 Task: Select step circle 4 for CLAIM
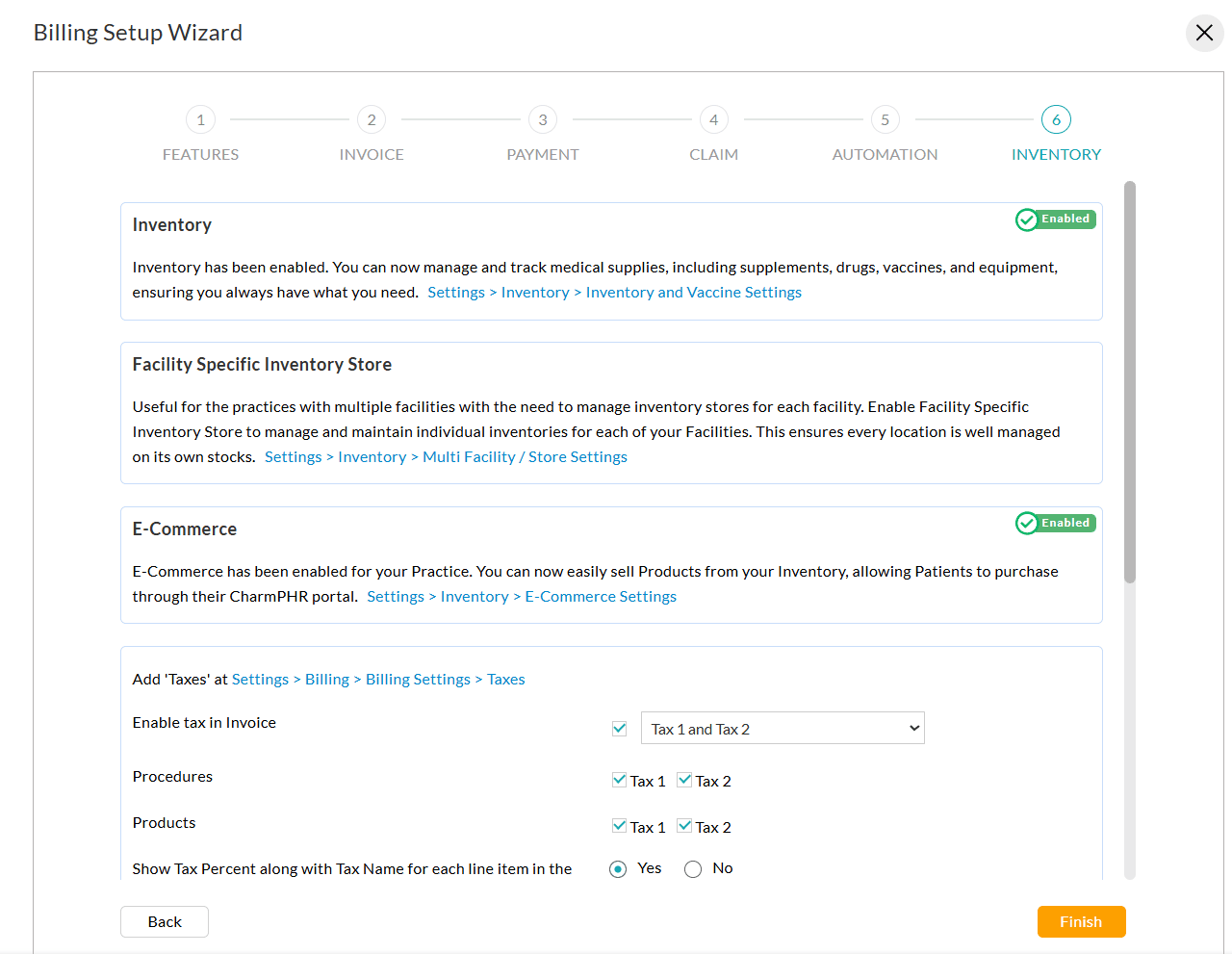713,119
